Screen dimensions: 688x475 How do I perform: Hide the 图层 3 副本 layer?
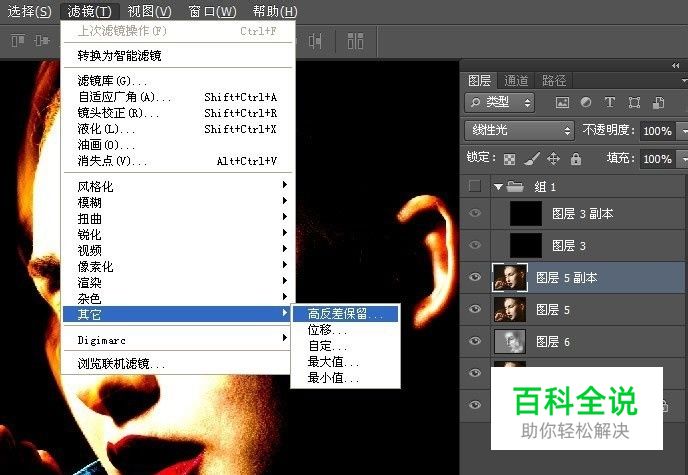(x=475, y=214)
